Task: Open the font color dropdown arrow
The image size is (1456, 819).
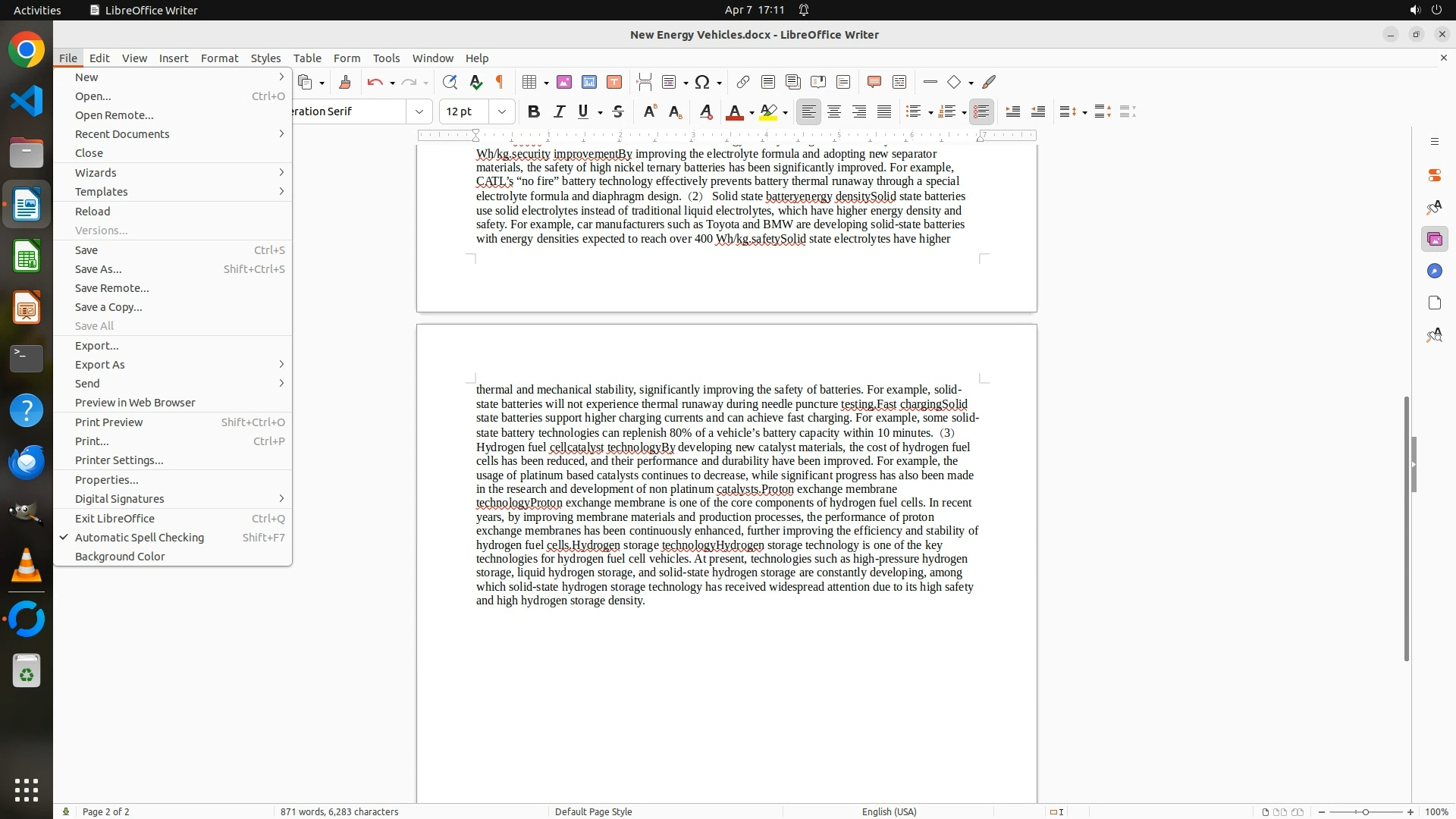Action: click(x=752, y=112)
